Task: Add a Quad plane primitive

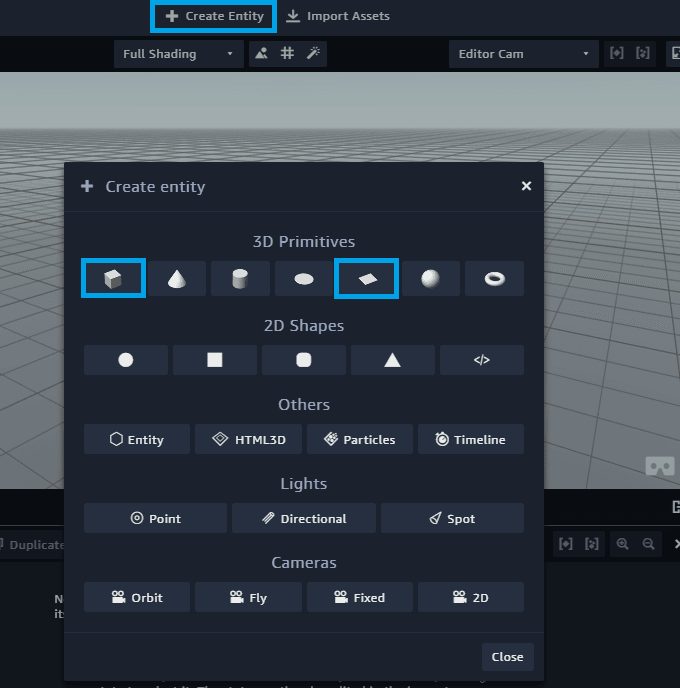Action: click(x=367, y=278)
